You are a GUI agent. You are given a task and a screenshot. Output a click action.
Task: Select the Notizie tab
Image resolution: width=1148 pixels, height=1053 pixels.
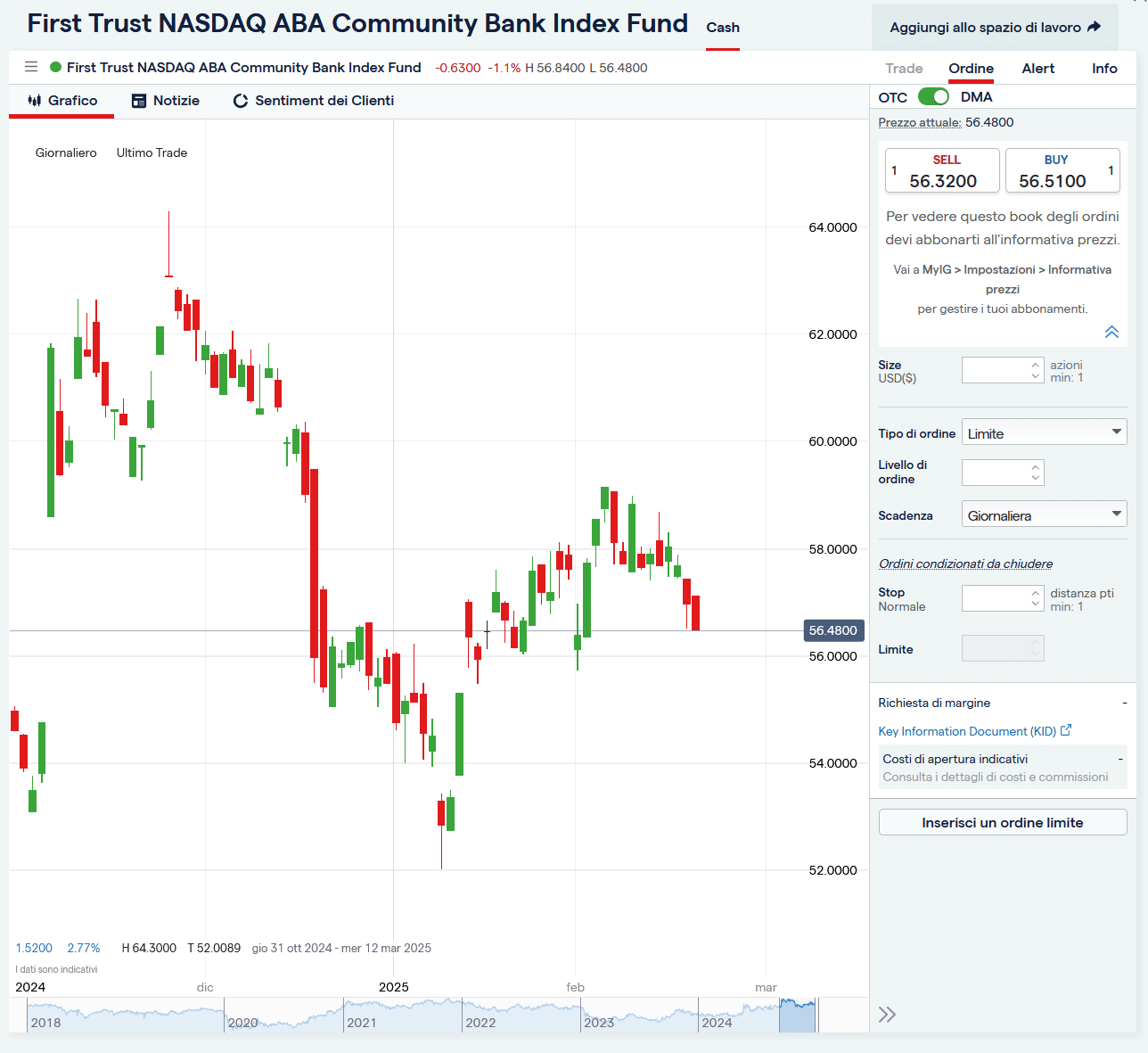tap(166, 101)
